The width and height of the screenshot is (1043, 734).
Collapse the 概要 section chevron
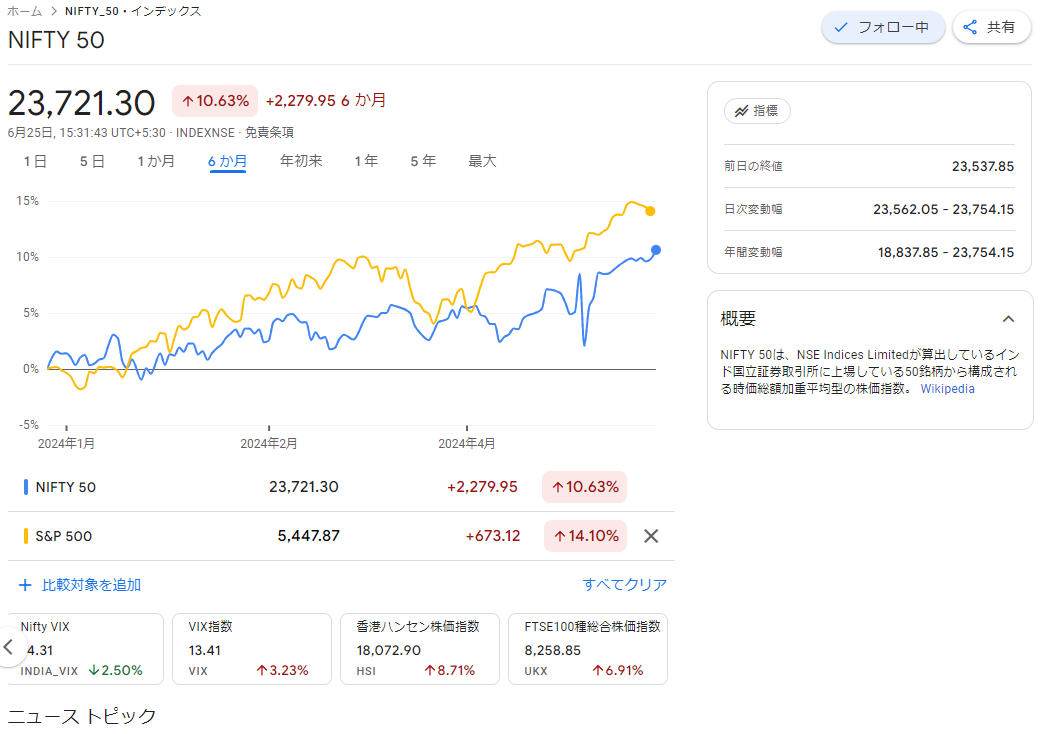1008,319
